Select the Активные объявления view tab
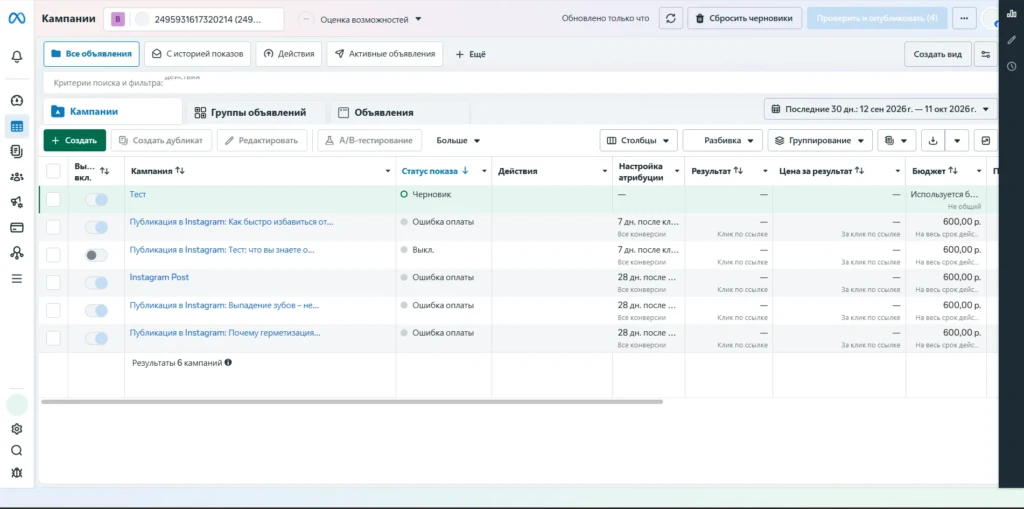Image resolution: width=1024 pixels, height=509 pixels. pos(385,54)
